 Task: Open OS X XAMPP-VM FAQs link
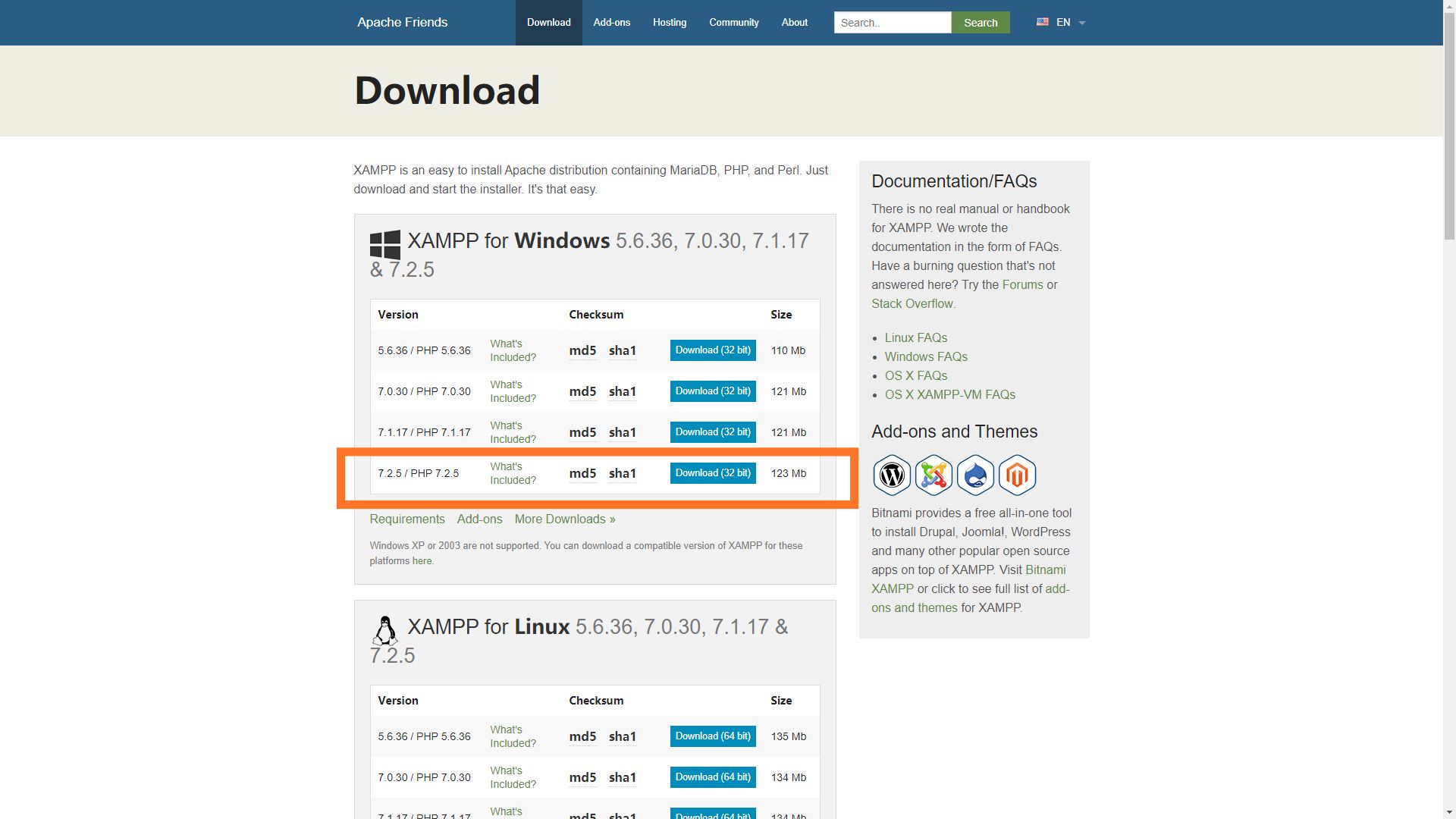(x=949, y=394)
